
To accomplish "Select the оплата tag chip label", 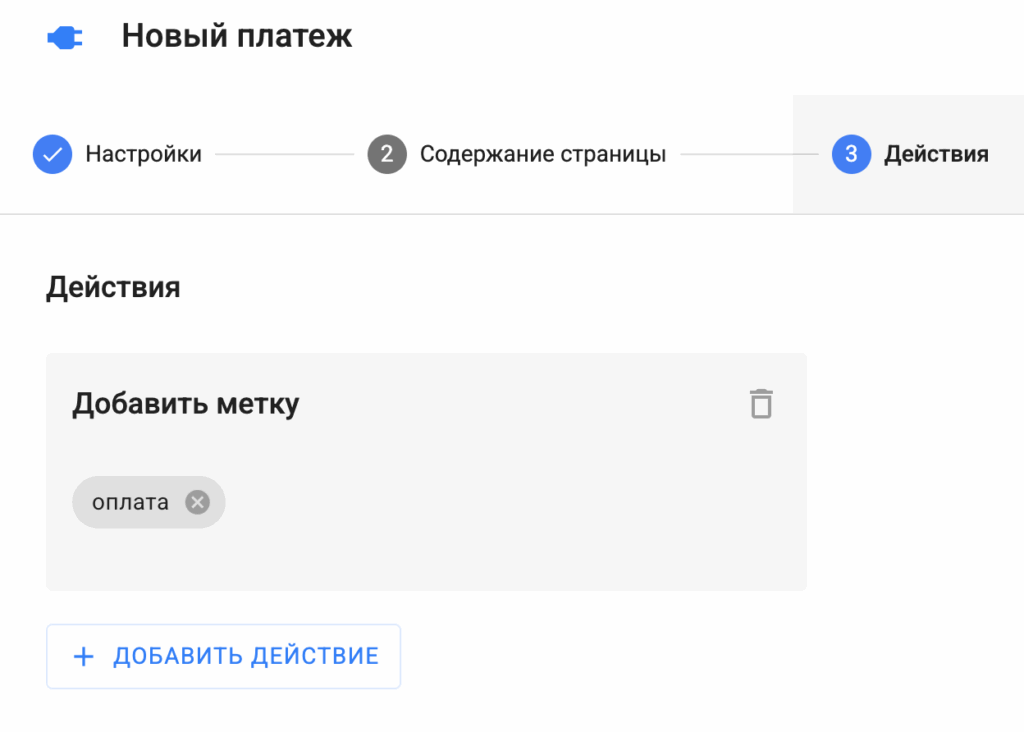I will pos(130,502).
